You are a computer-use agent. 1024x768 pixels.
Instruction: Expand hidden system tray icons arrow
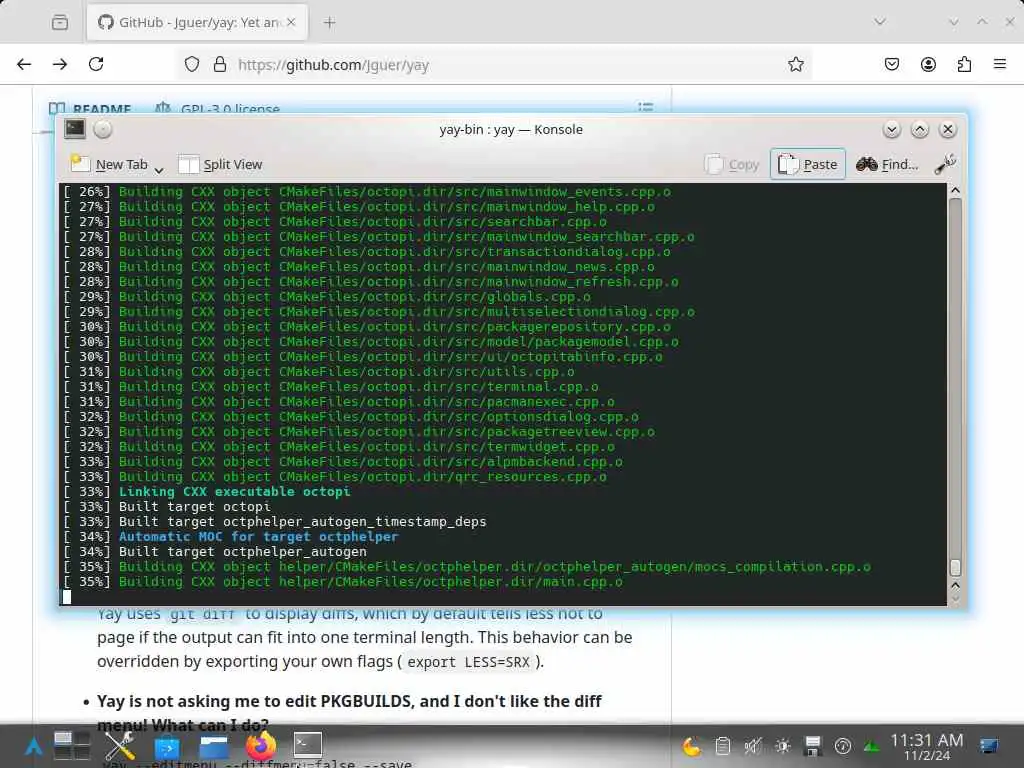(871, 746)
